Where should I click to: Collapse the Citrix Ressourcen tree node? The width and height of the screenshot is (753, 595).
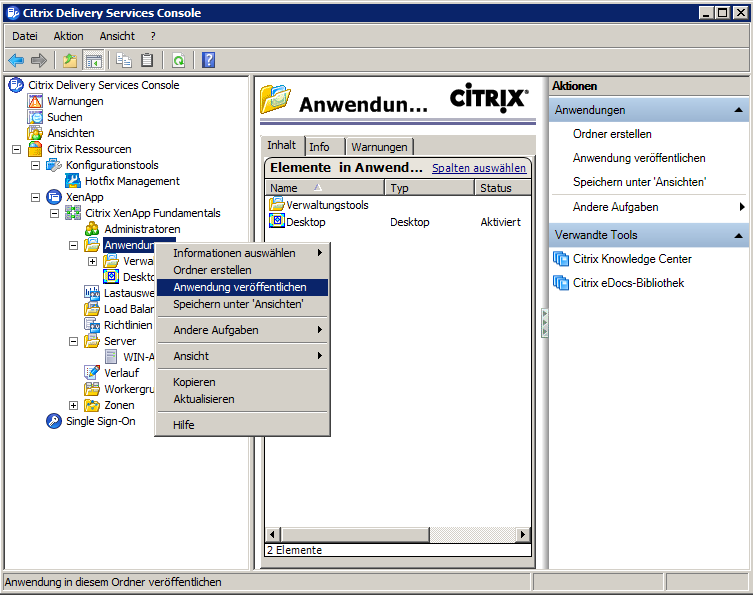click(x=16, y=149)
